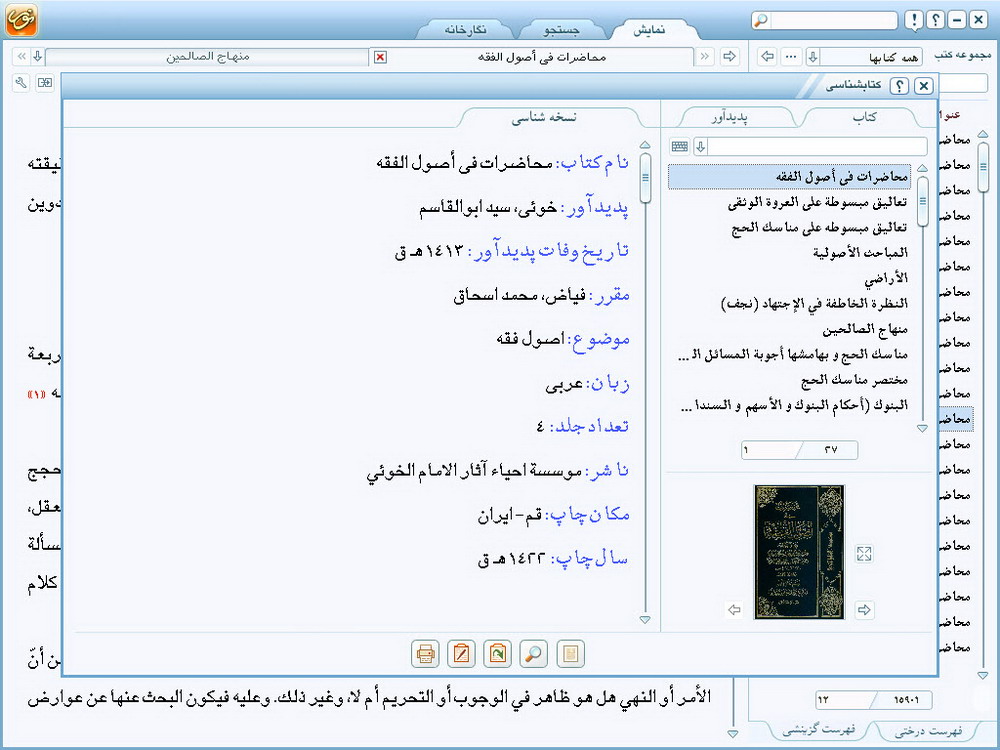
Task: Select المباحث الأصولية in book list
Action: click(x=790, y=253)
